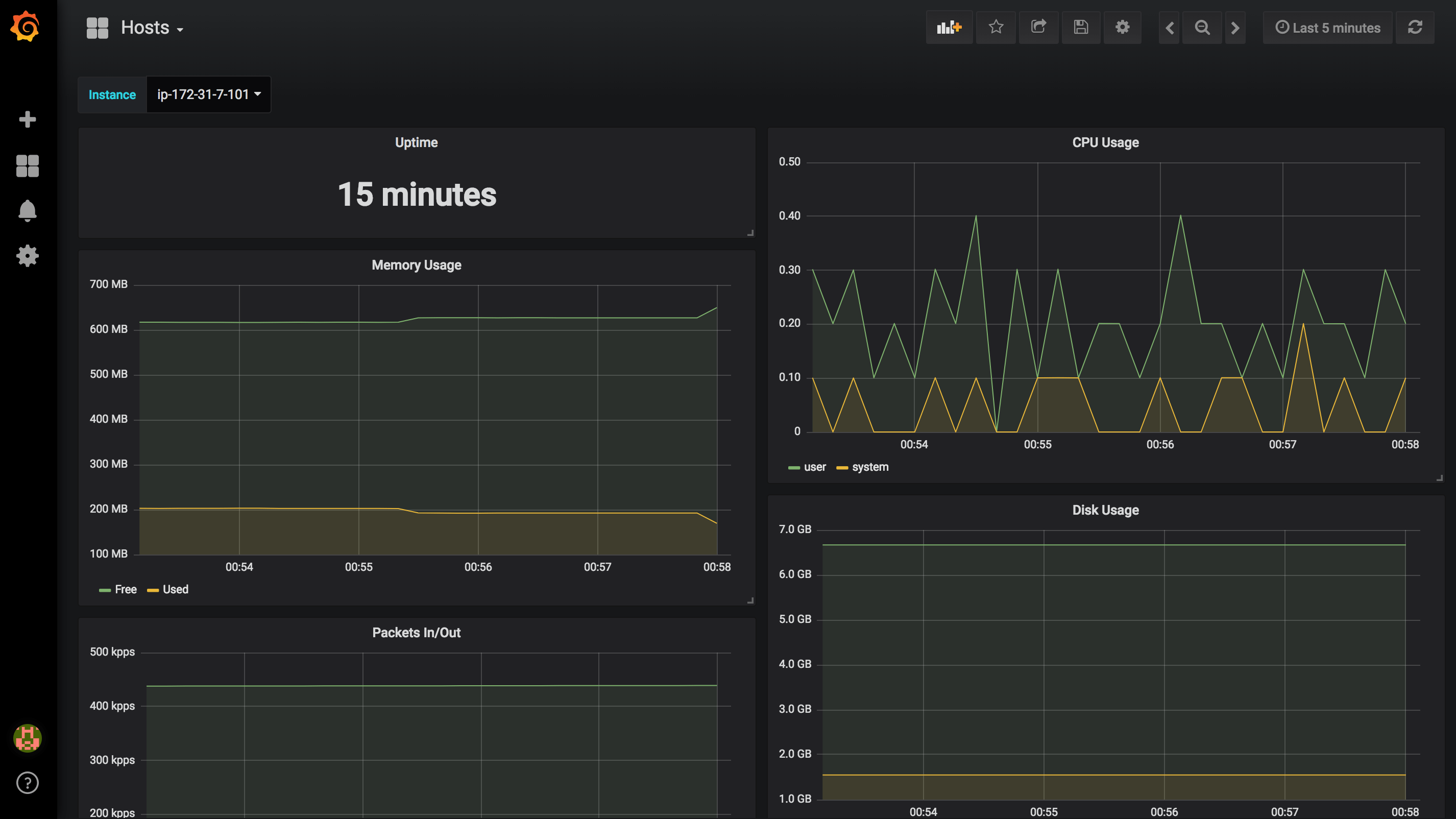Click the user legend color swatch
Screen dimensions: 1456x819
[793, 467]
